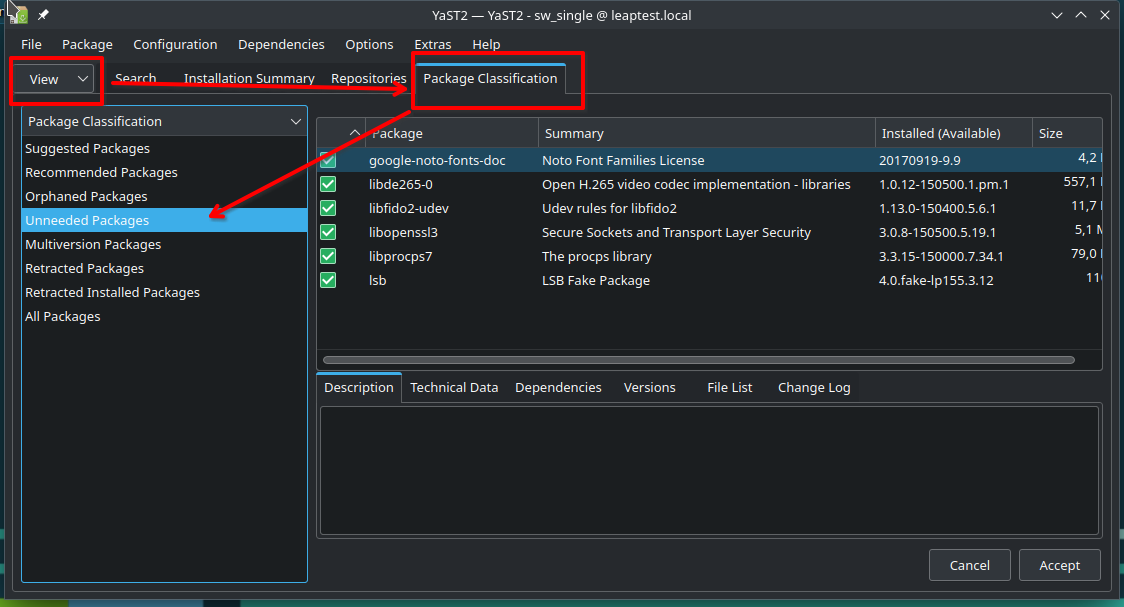Click the YaST app icon in the title bar
The image size is (1124, 607).
[x=16, y=13]
